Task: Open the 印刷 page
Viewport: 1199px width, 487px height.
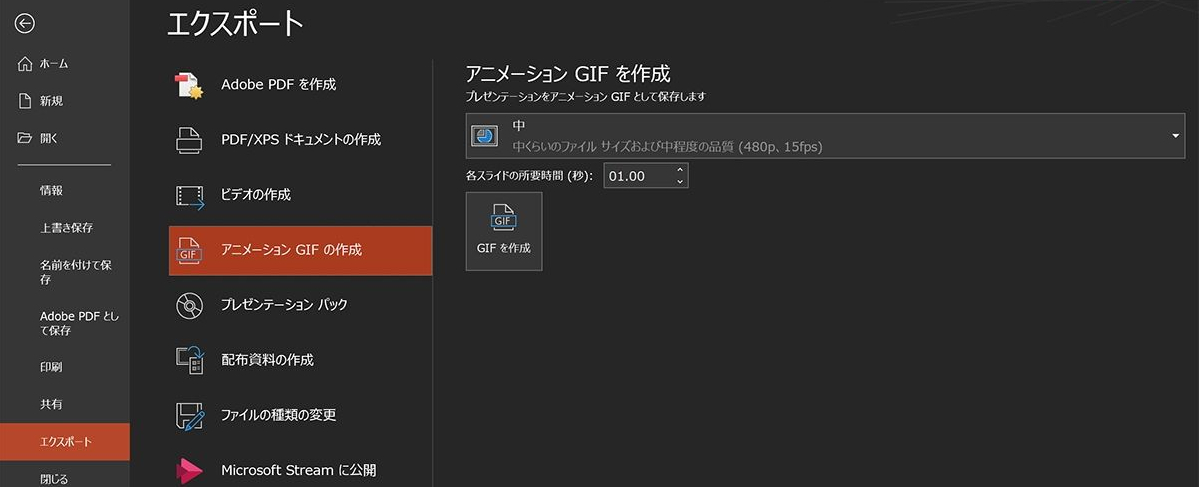Action: [x=65, y=367]
